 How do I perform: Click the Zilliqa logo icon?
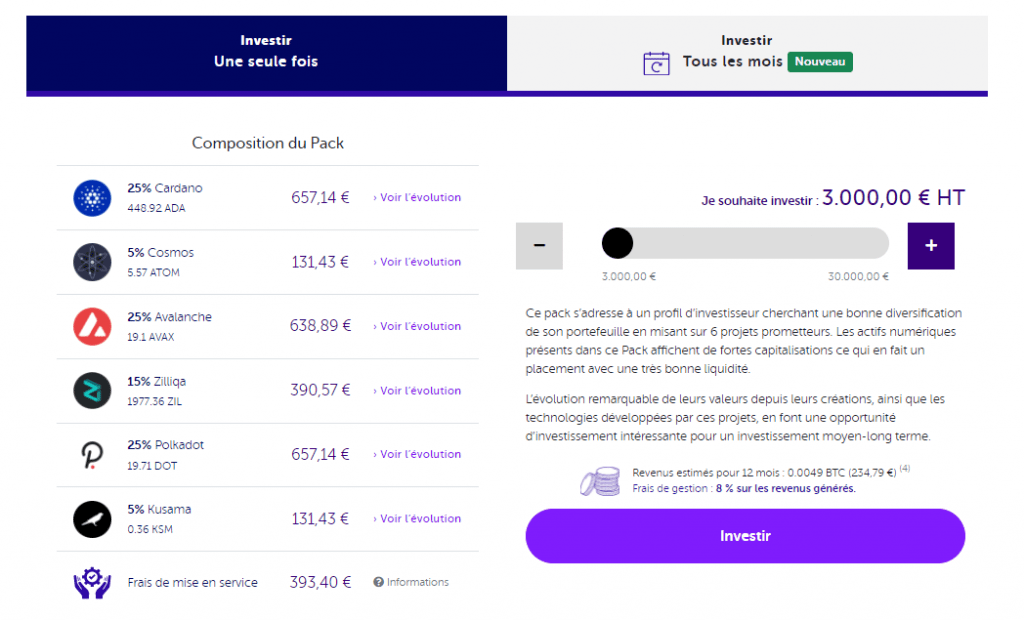click(x=92, y=390)
